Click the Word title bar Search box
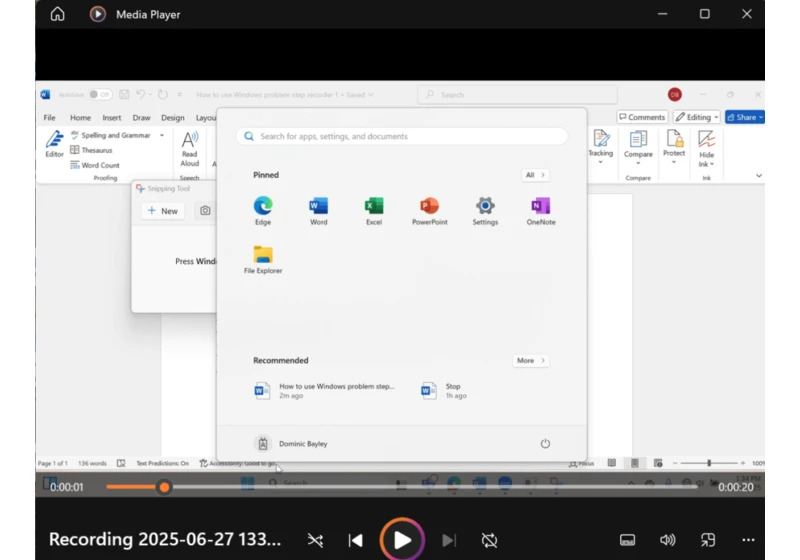The image size is (800, 560). coord(517,94)
